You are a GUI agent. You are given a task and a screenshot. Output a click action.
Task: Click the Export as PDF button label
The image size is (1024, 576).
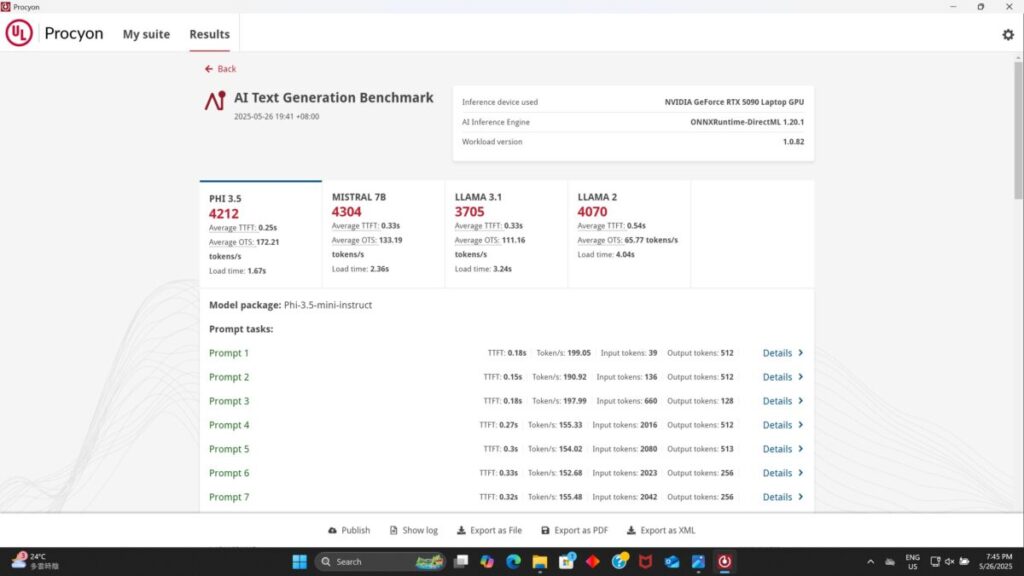click(581, 530)
